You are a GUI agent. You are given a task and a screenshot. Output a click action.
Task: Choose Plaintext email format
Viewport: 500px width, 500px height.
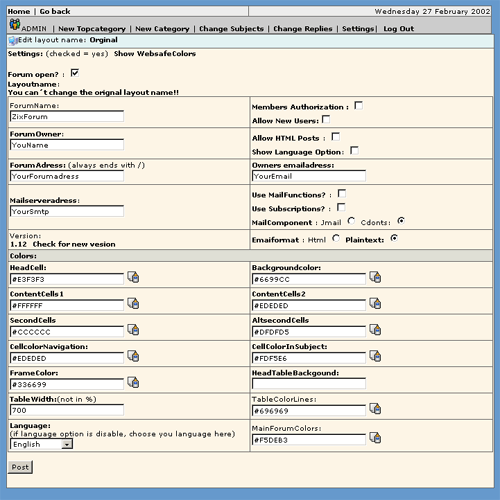(x=394, y=238)
